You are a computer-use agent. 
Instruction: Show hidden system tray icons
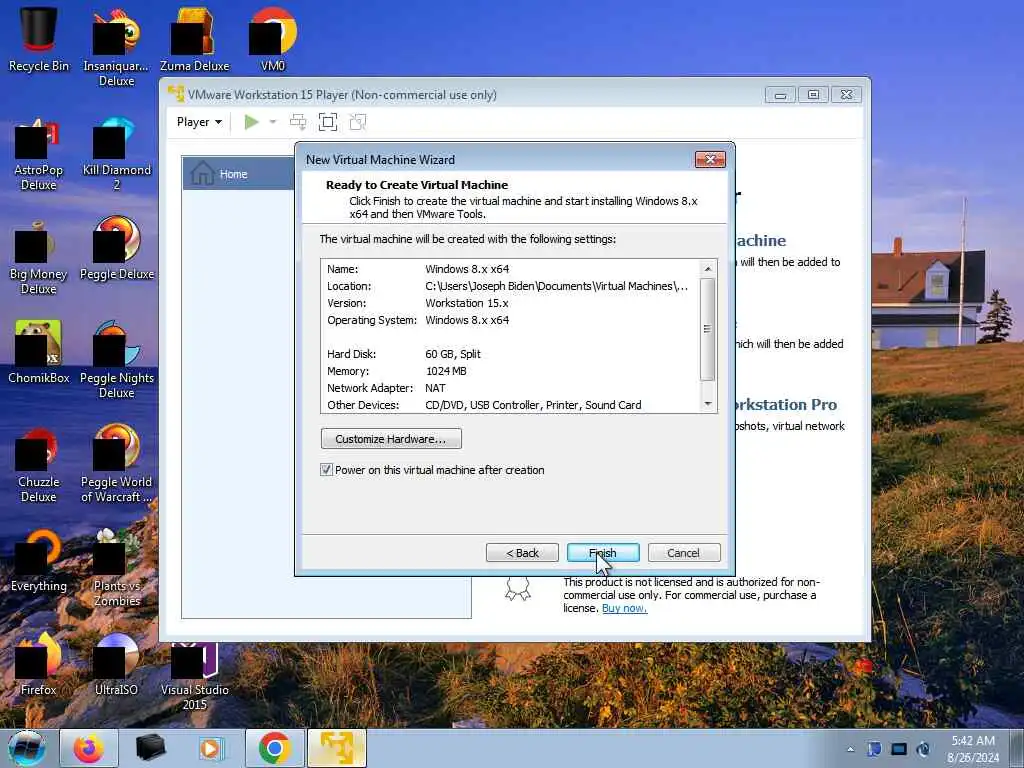pos(850,749)
